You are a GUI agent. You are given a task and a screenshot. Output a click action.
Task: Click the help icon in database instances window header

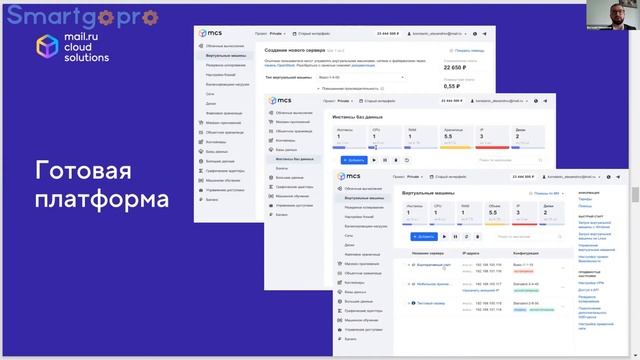(x=536, y=101)
